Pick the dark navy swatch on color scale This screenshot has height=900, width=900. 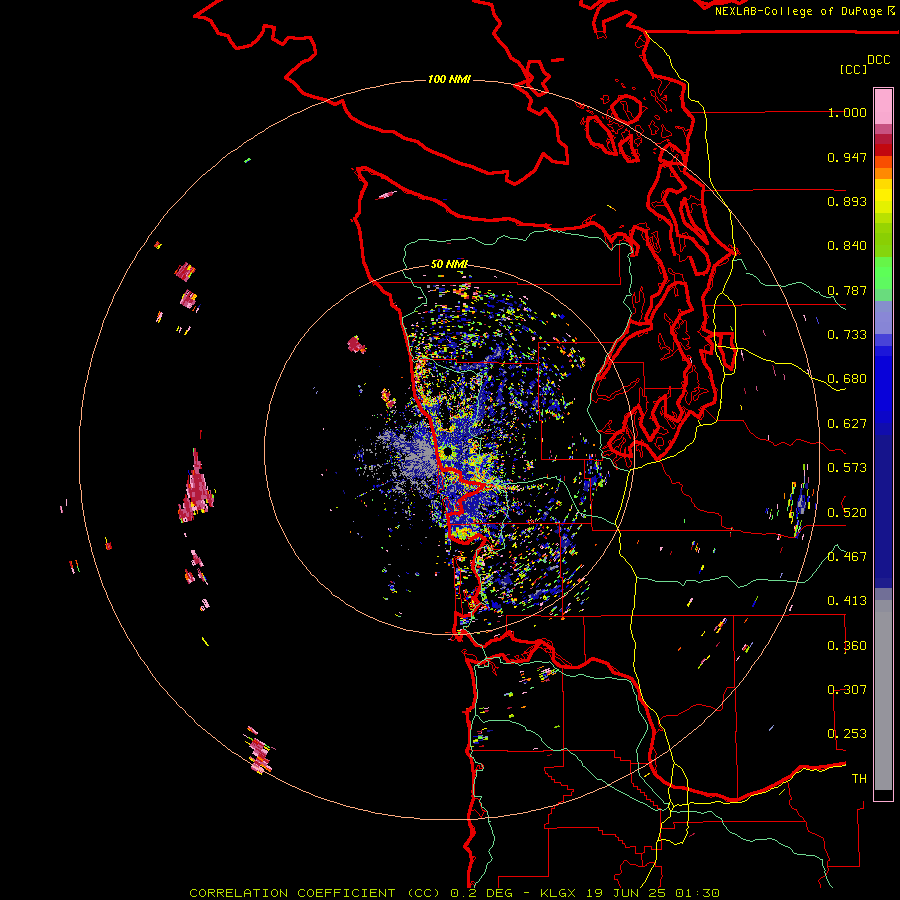[883, 511]
